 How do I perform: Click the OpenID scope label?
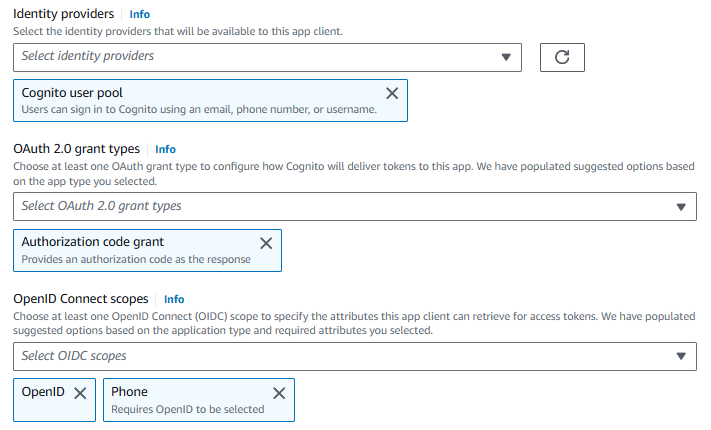(43, 391)
